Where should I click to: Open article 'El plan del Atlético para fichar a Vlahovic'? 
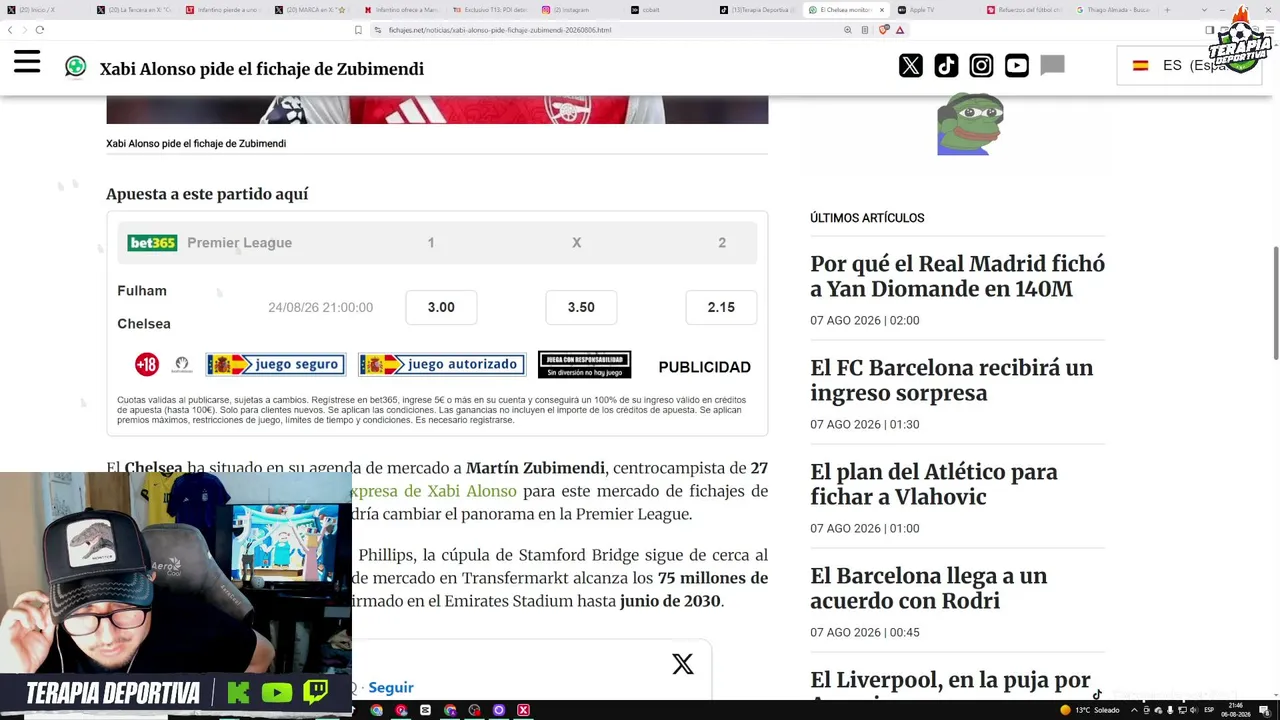click(x=934, y=484)
